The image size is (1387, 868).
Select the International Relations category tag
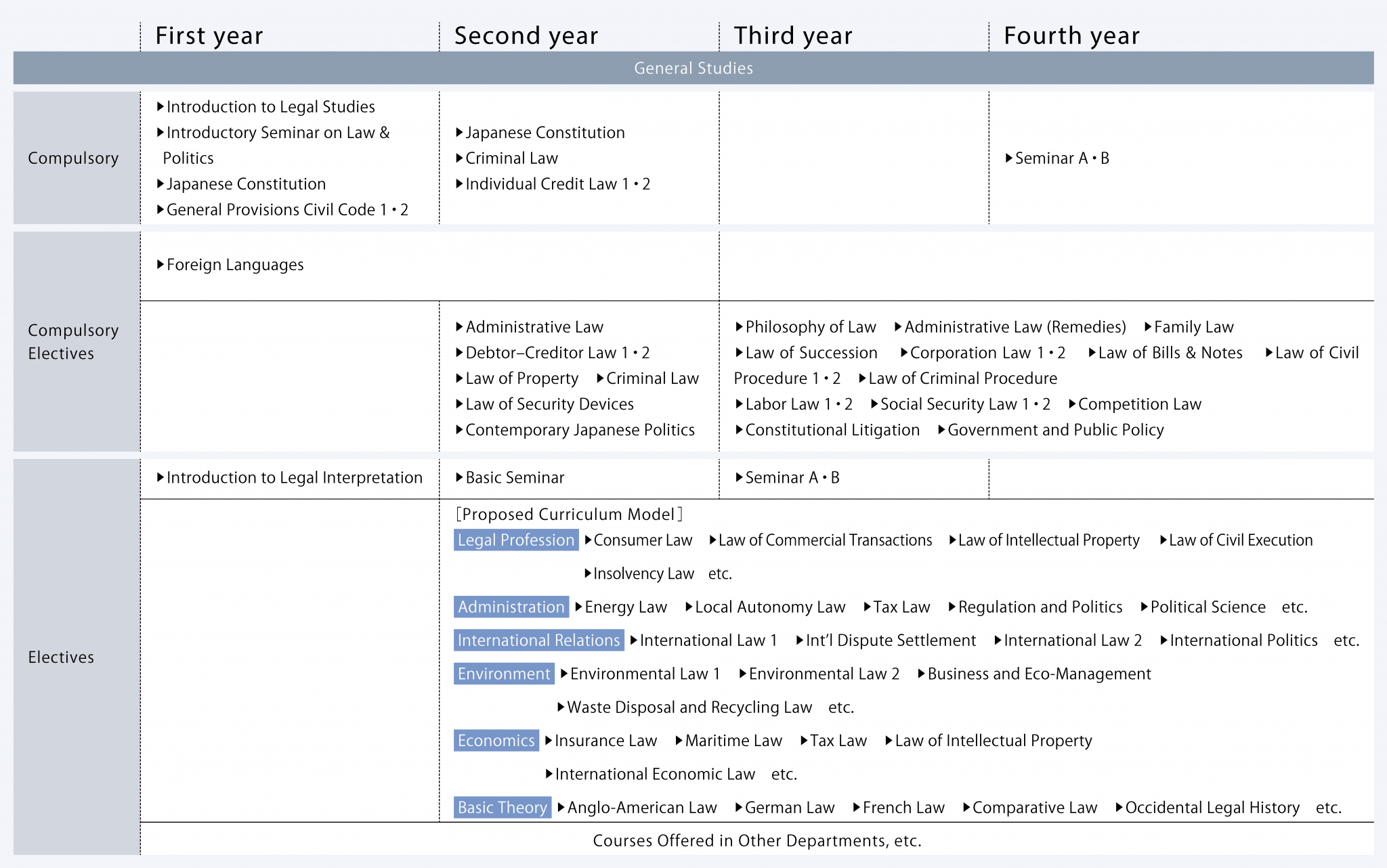pos(538,641)
